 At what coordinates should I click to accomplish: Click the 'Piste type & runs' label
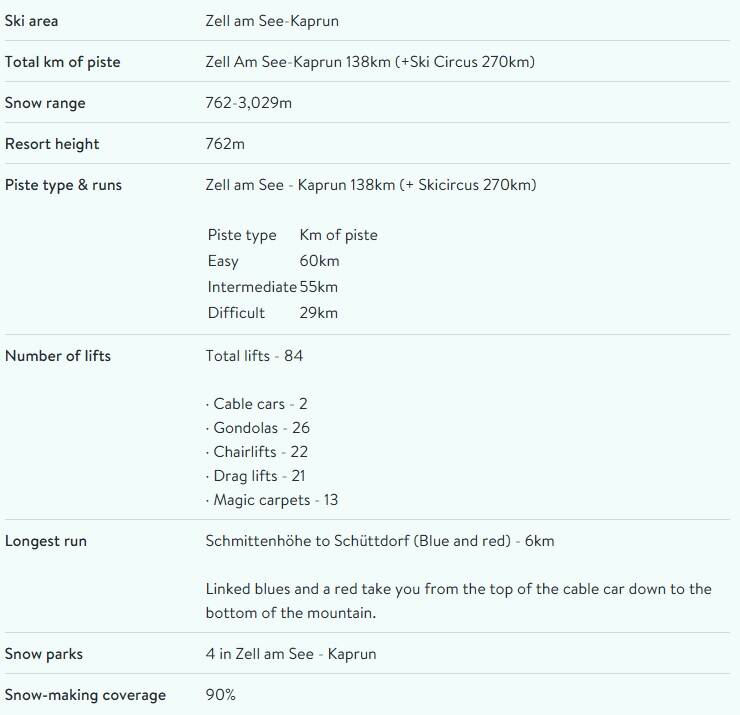tap(63, 185)
